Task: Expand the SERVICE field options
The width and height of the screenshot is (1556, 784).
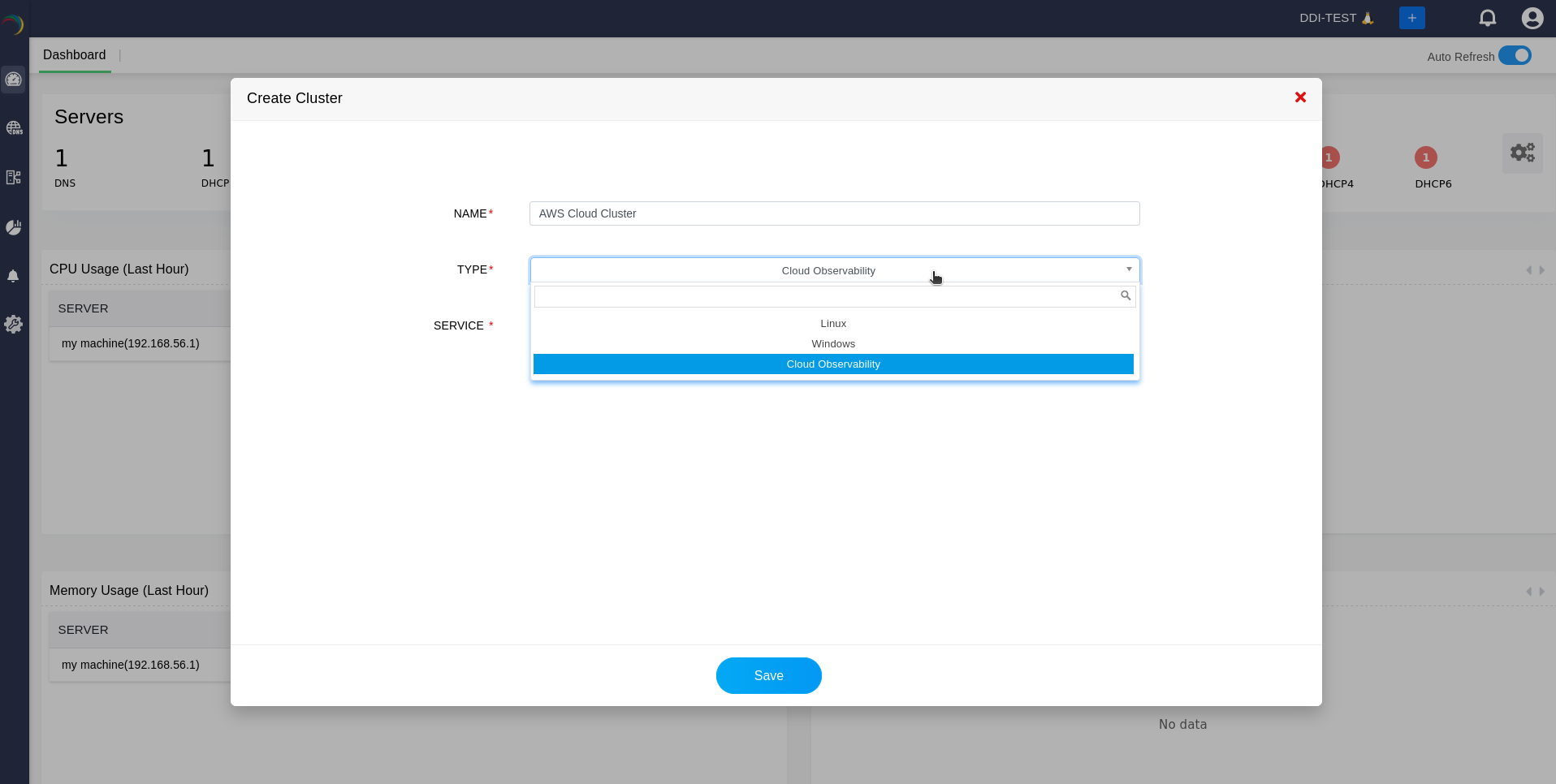Action: point(834,325)
